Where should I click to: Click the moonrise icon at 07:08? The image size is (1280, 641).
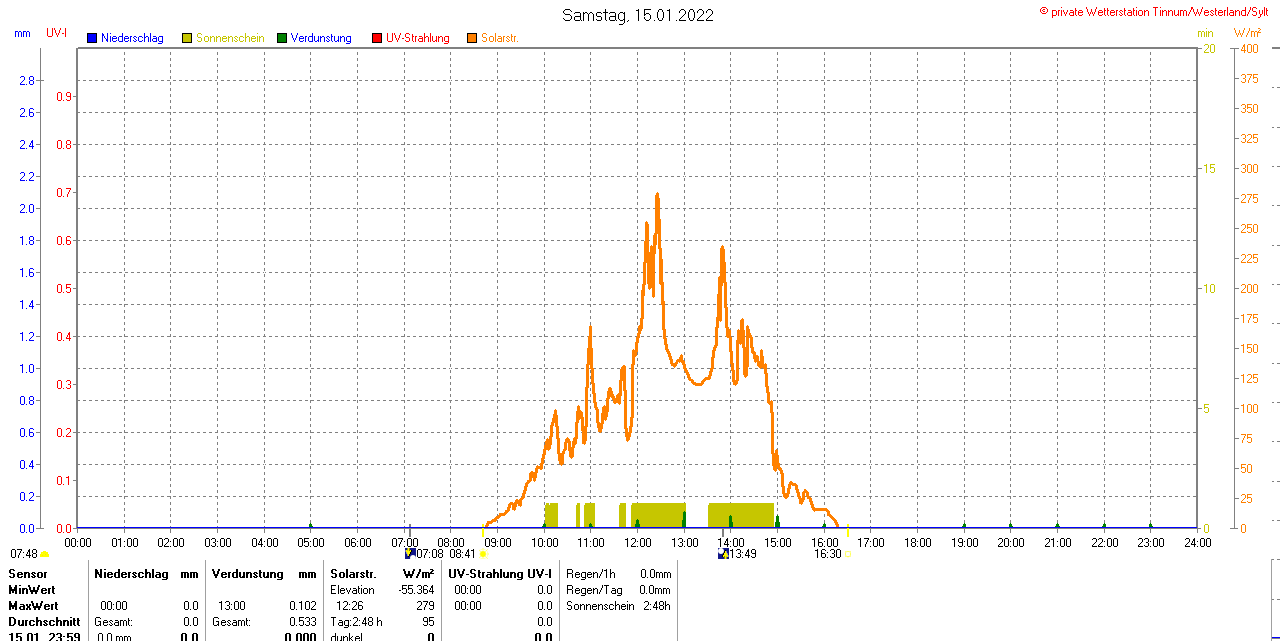pyautogui.click(x=410, y=553)
